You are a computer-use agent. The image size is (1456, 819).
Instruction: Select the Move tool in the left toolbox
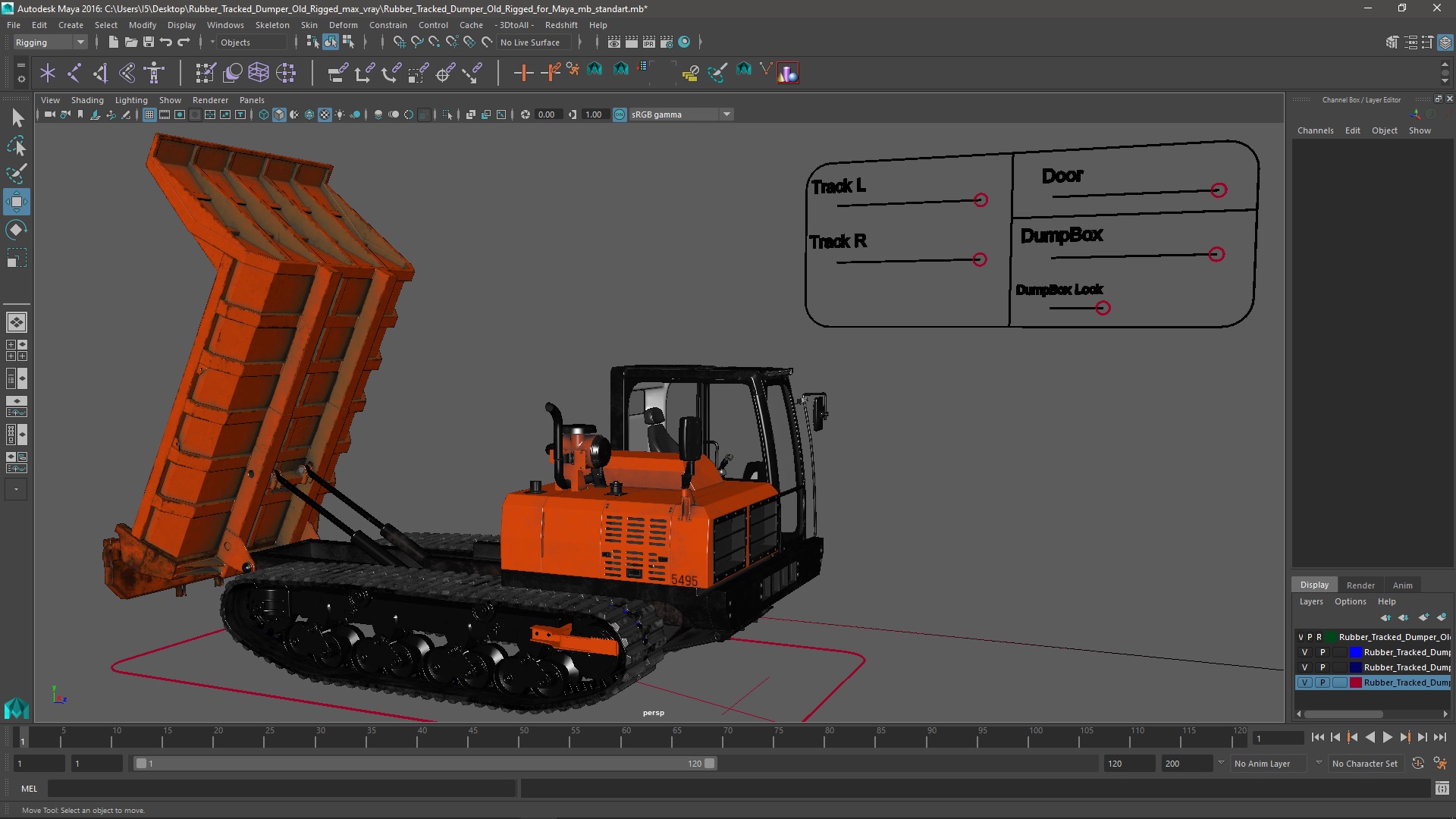(x=17, y=202)
